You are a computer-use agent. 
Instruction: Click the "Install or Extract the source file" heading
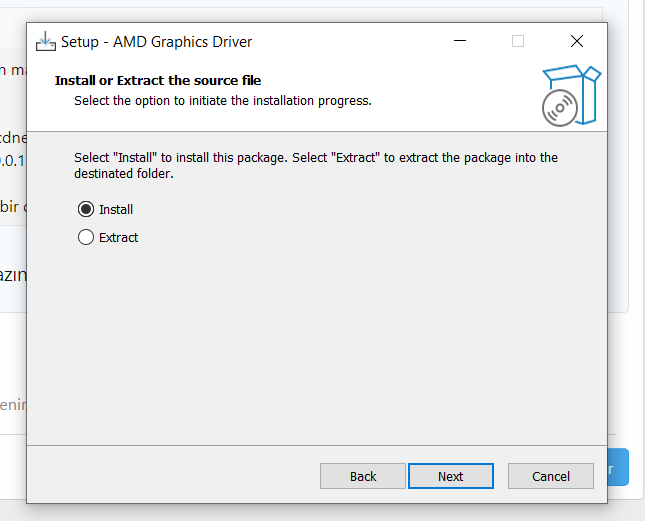tap(158, 80)
